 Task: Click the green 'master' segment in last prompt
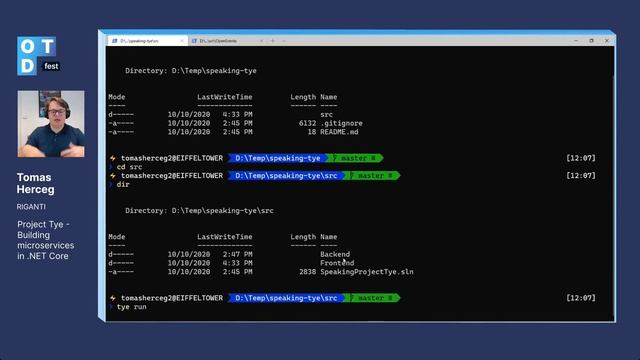tap(372, 298)
